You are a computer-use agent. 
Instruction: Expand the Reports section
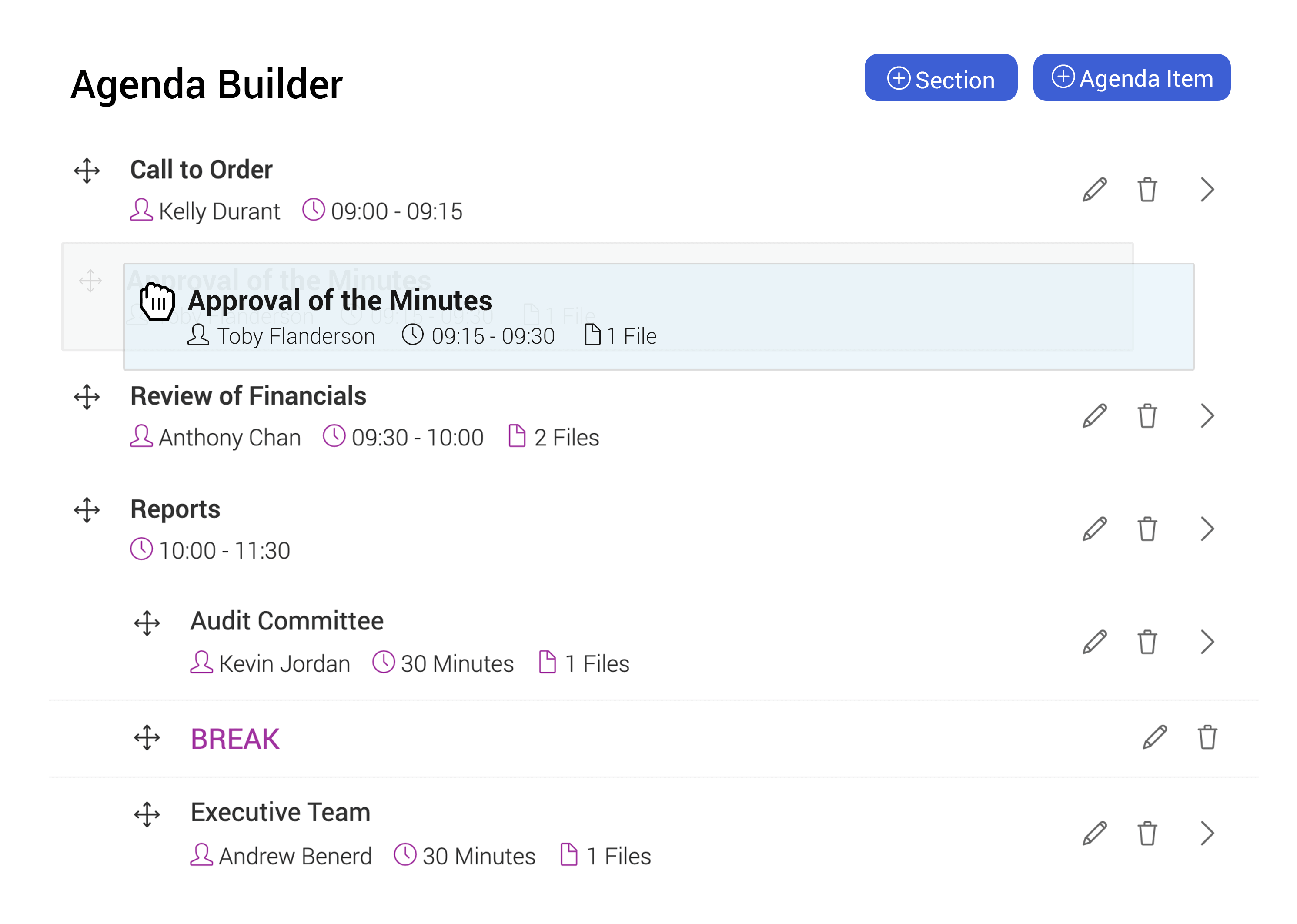(x=1207, y=529)
